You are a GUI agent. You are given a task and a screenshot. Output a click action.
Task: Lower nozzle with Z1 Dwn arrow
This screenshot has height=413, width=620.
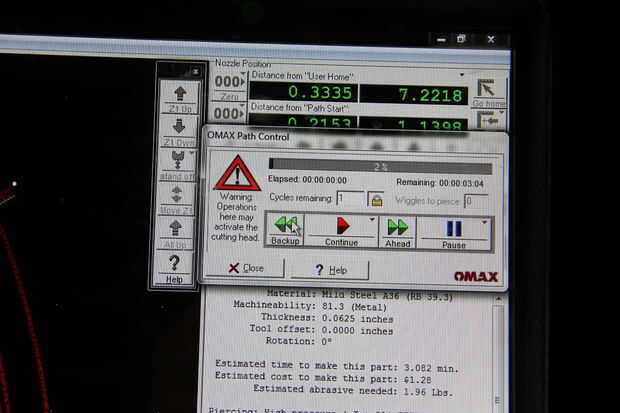(x=180, y=131)
